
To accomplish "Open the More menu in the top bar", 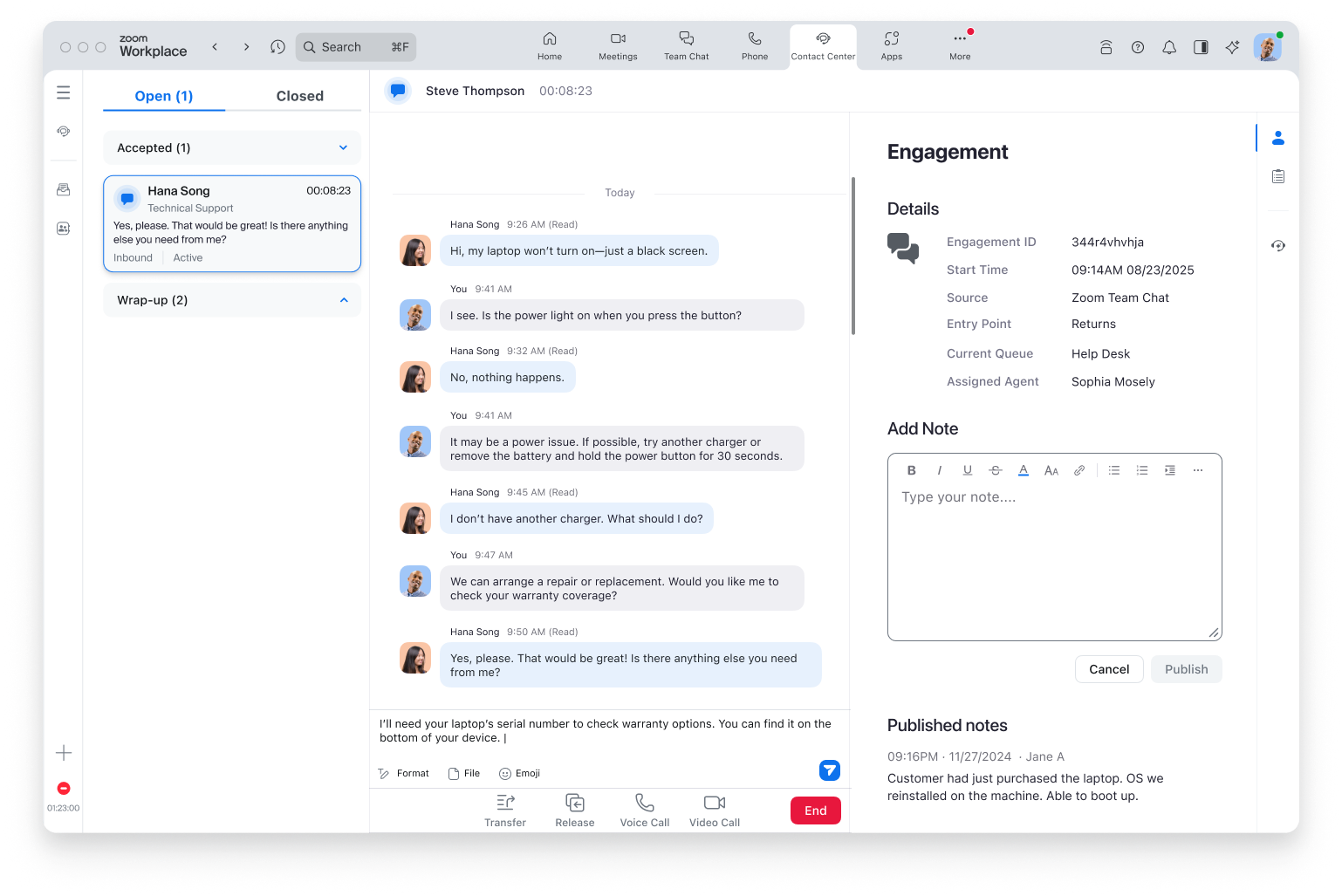I will (959, 47).
